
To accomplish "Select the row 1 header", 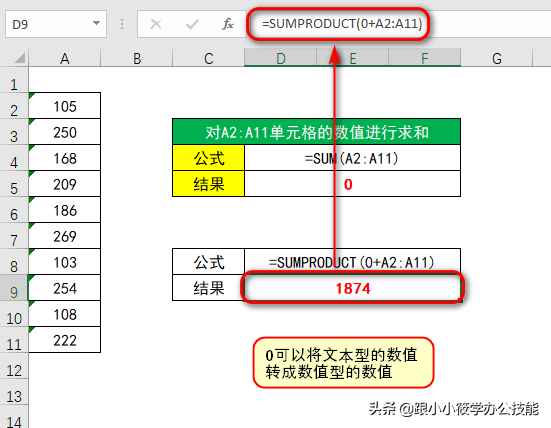I will 14,80.
